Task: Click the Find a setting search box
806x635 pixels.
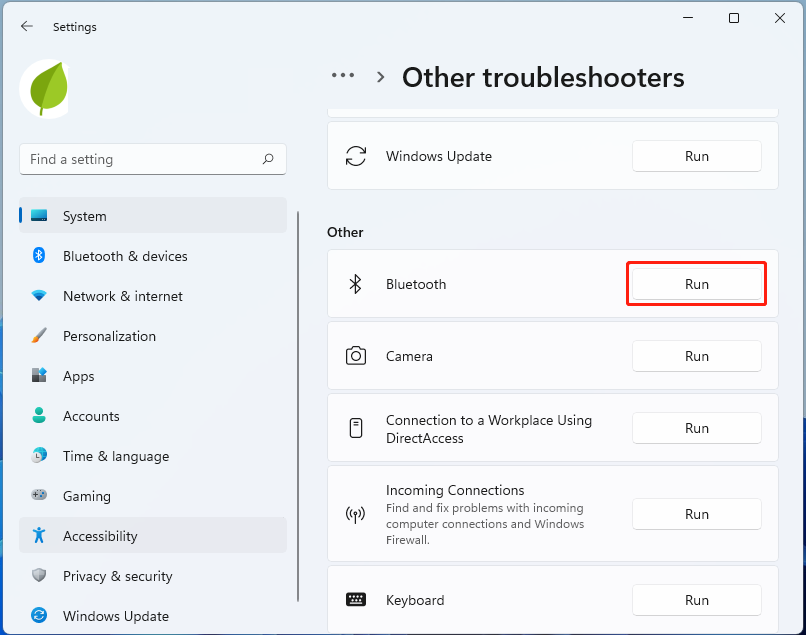Action: [x=153, y=159]
